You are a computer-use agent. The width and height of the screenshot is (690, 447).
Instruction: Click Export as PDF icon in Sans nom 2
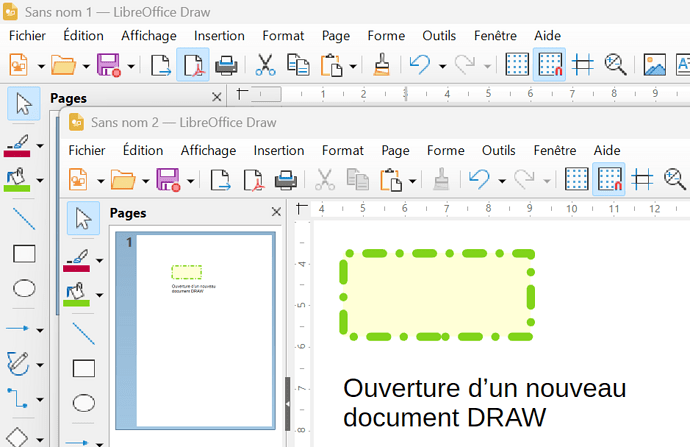(253, 180)
